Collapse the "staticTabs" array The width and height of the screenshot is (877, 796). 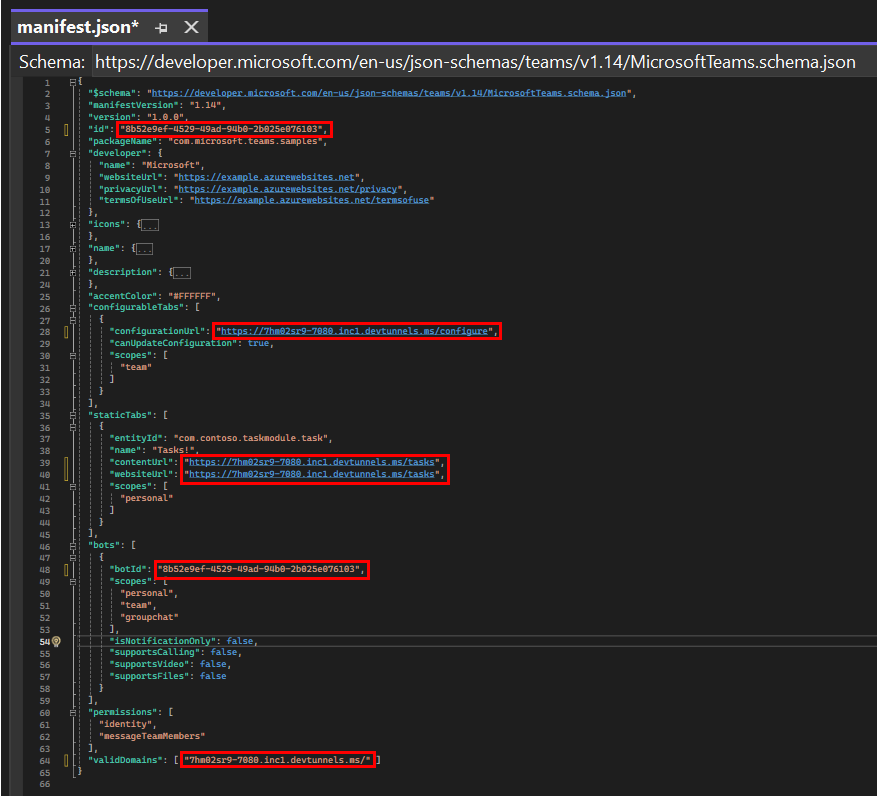click(73, 415)
